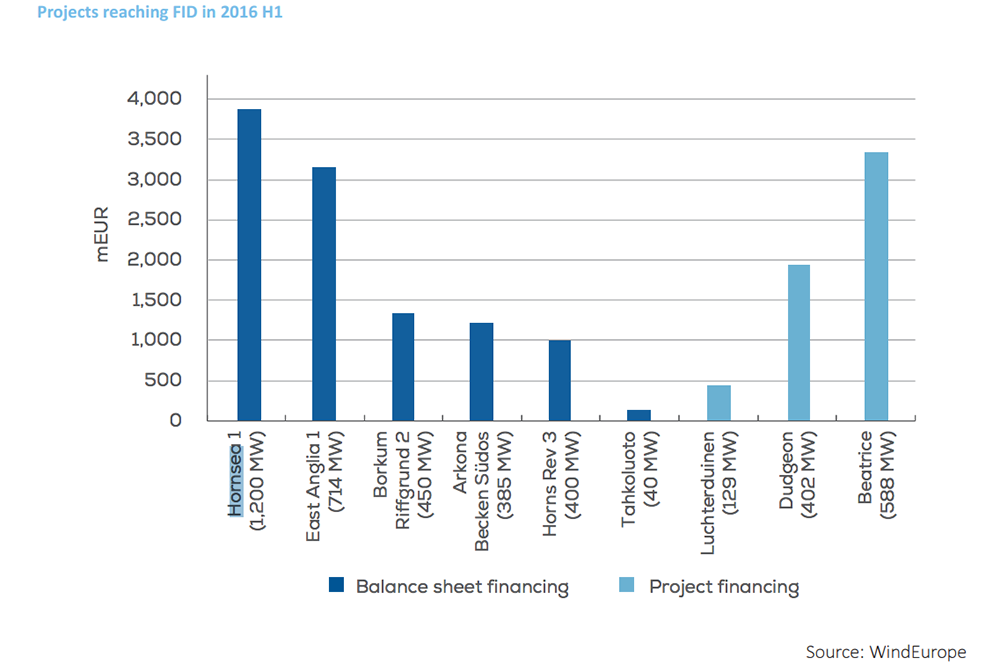
Task: Select the Horns Rev 3 bar
Action: click(x=560, y=381)
